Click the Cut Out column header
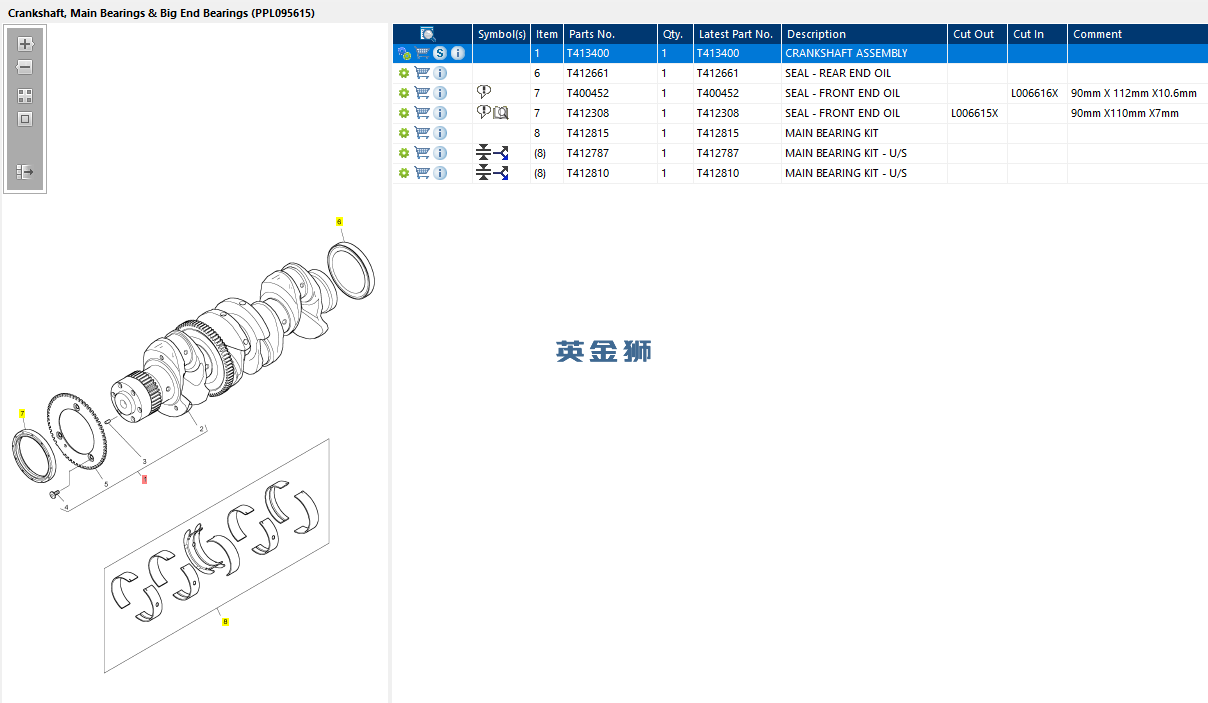The image size is (1208, 703). click(x=977, y=34)
